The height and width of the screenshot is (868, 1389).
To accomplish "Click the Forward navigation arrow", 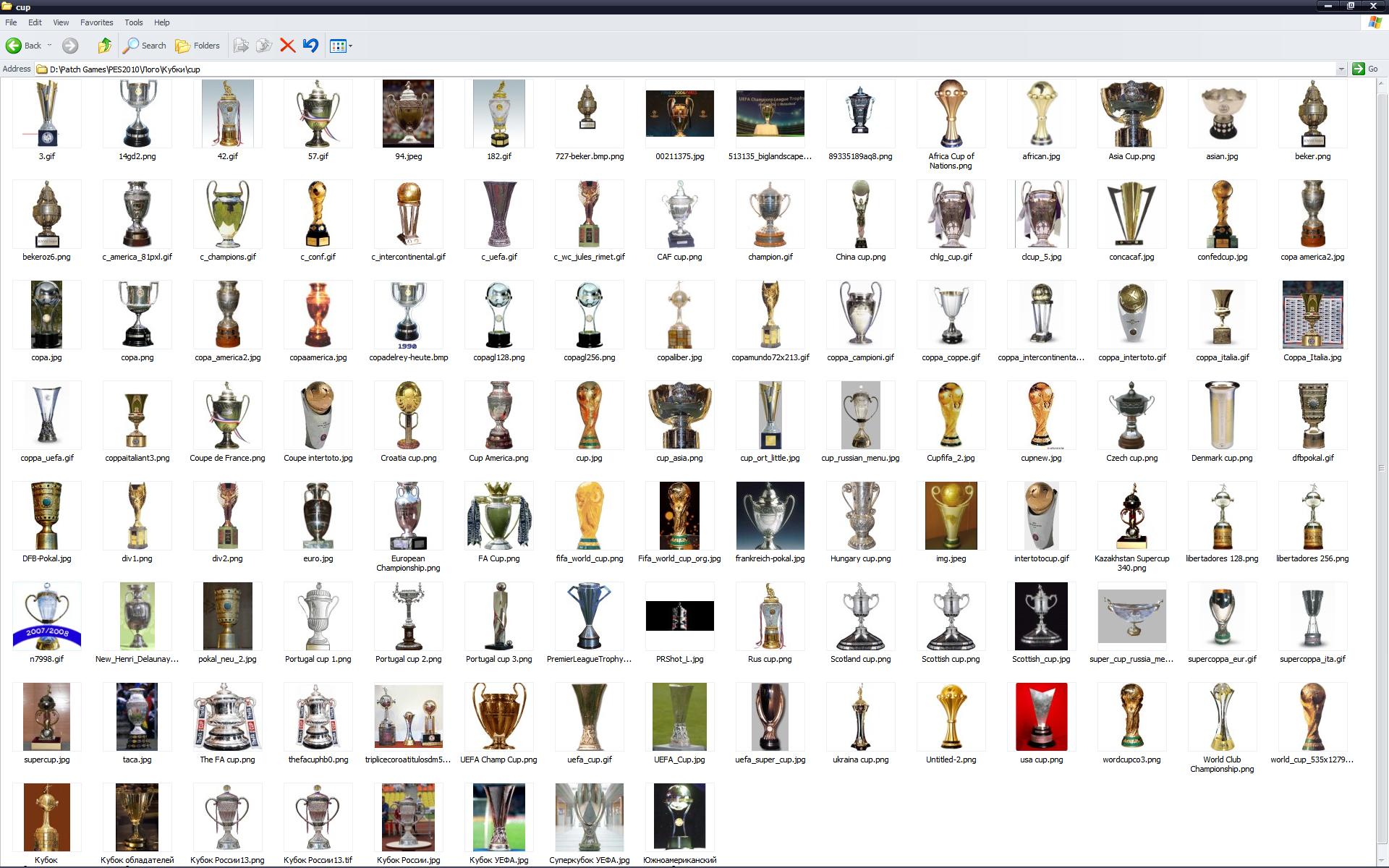I will pyautogui.click(x=70, y=46).
